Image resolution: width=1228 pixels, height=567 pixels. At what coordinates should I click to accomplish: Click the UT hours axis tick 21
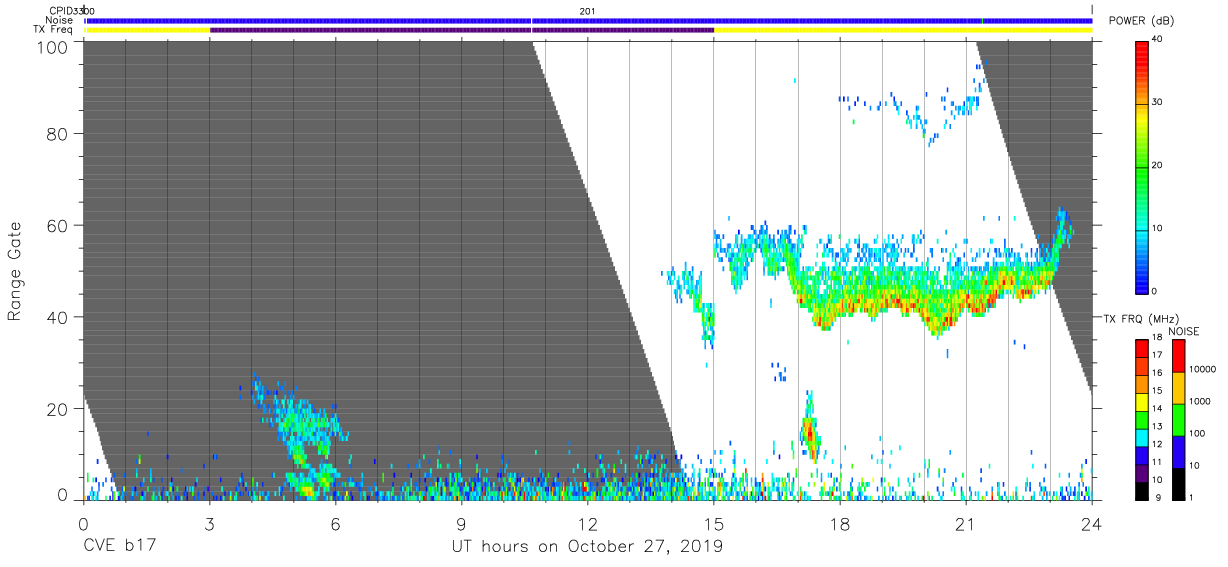click(x=965, y=523)
